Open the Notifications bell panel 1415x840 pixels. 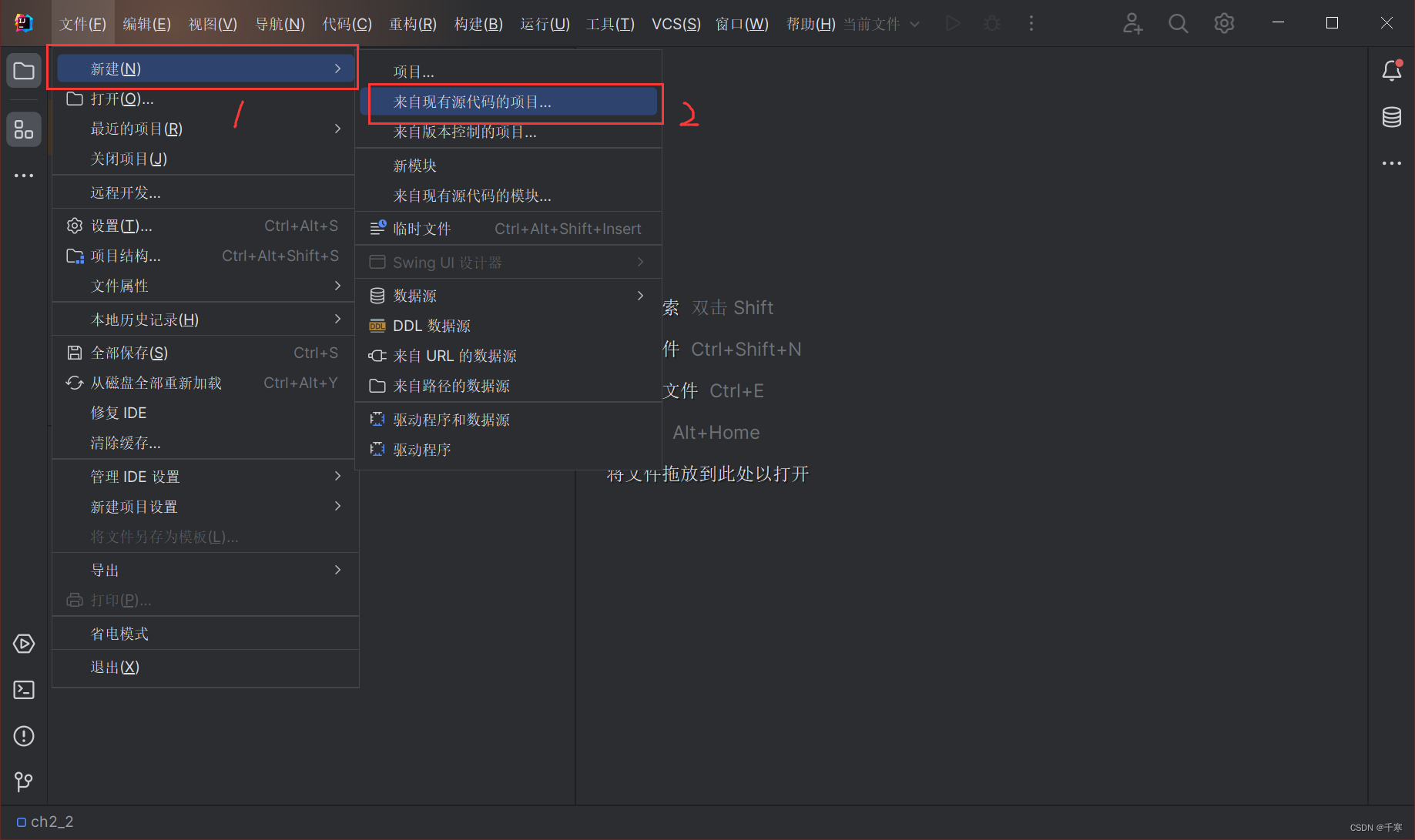1392,71
